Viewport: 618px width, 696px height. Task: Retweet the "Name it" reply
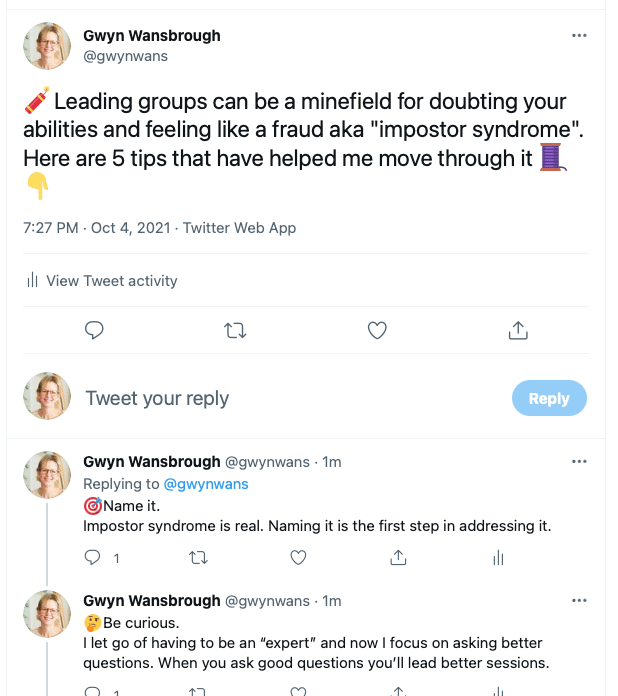coord(197,558)
